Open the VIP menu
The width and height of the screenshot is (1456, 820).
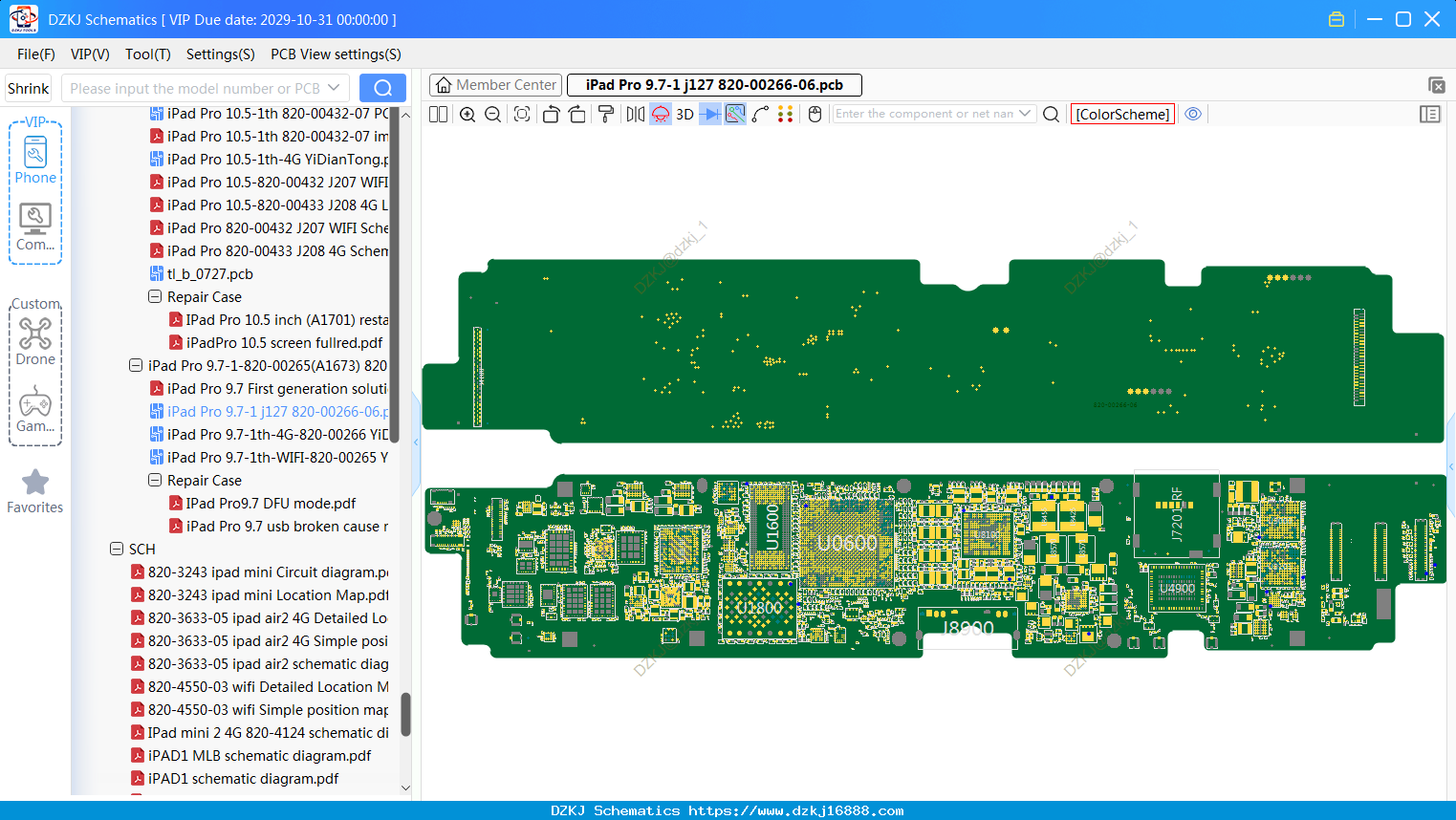[90, 54]
